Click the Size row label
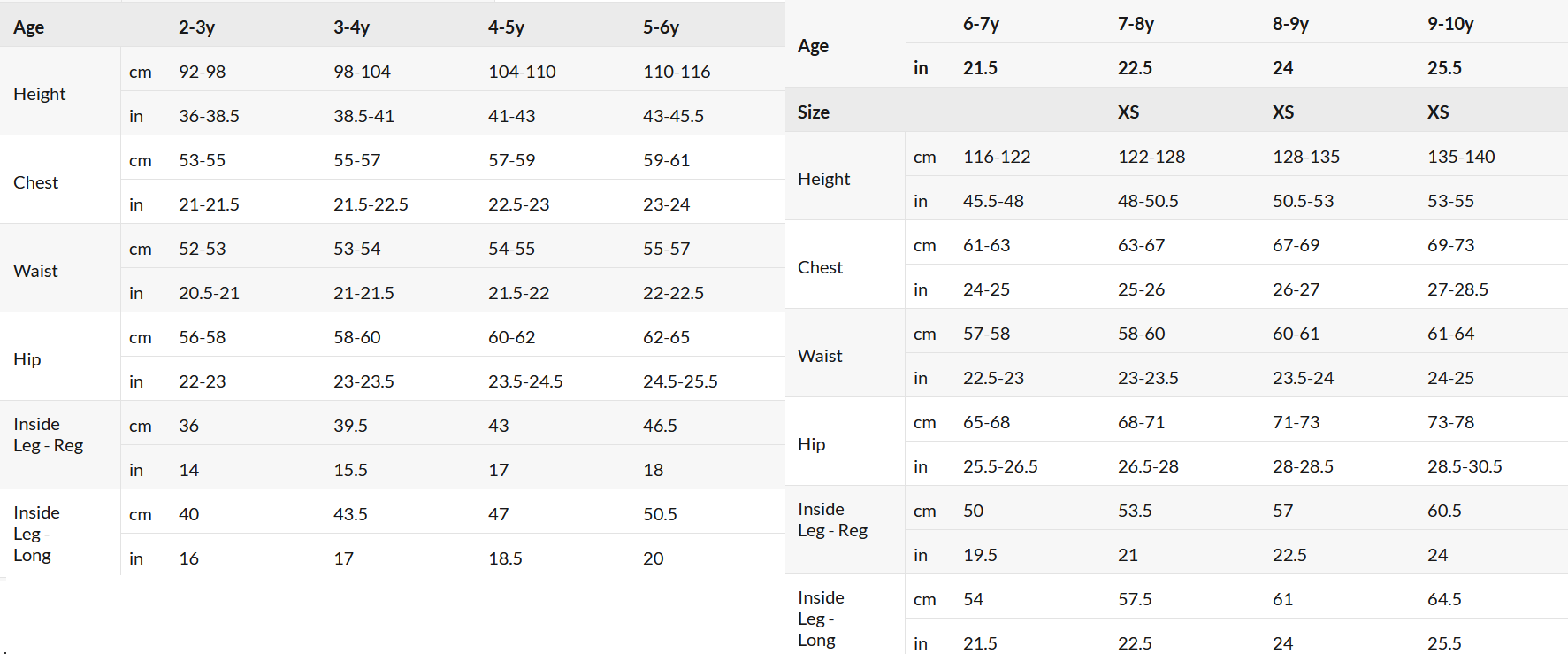 click(x=814, y=112)
